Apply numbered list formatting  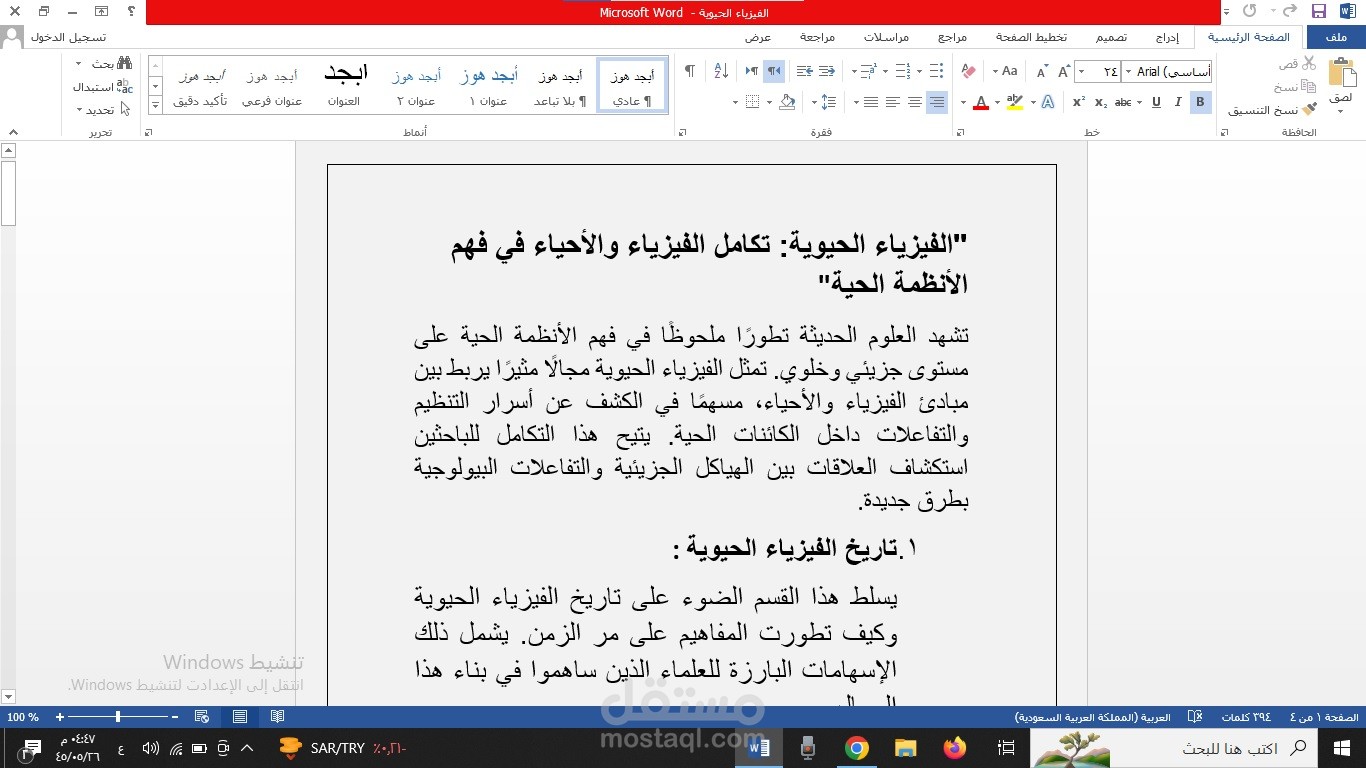click(902, 71)
